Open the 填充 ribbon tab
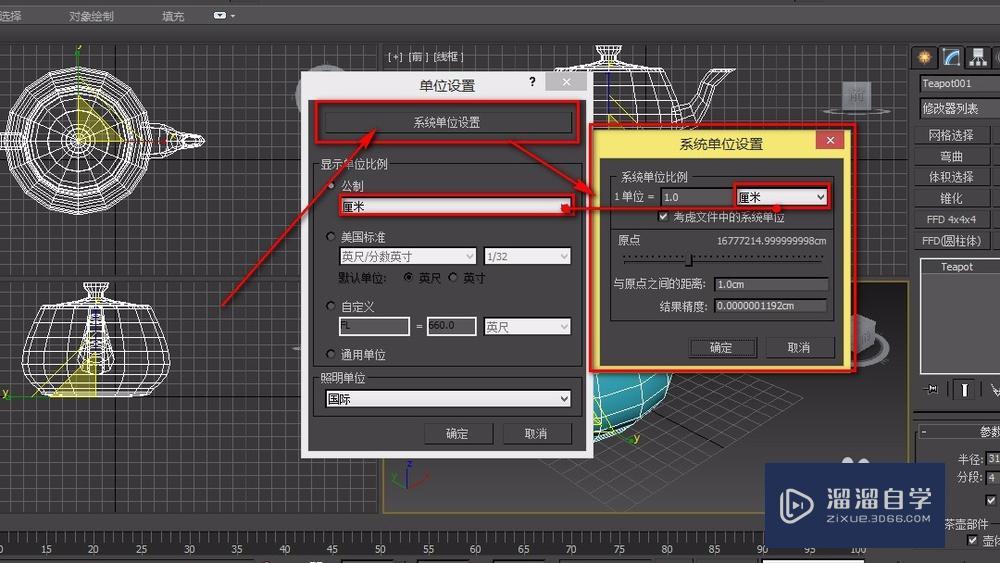1000x563 pixels. tap(173, 16)
